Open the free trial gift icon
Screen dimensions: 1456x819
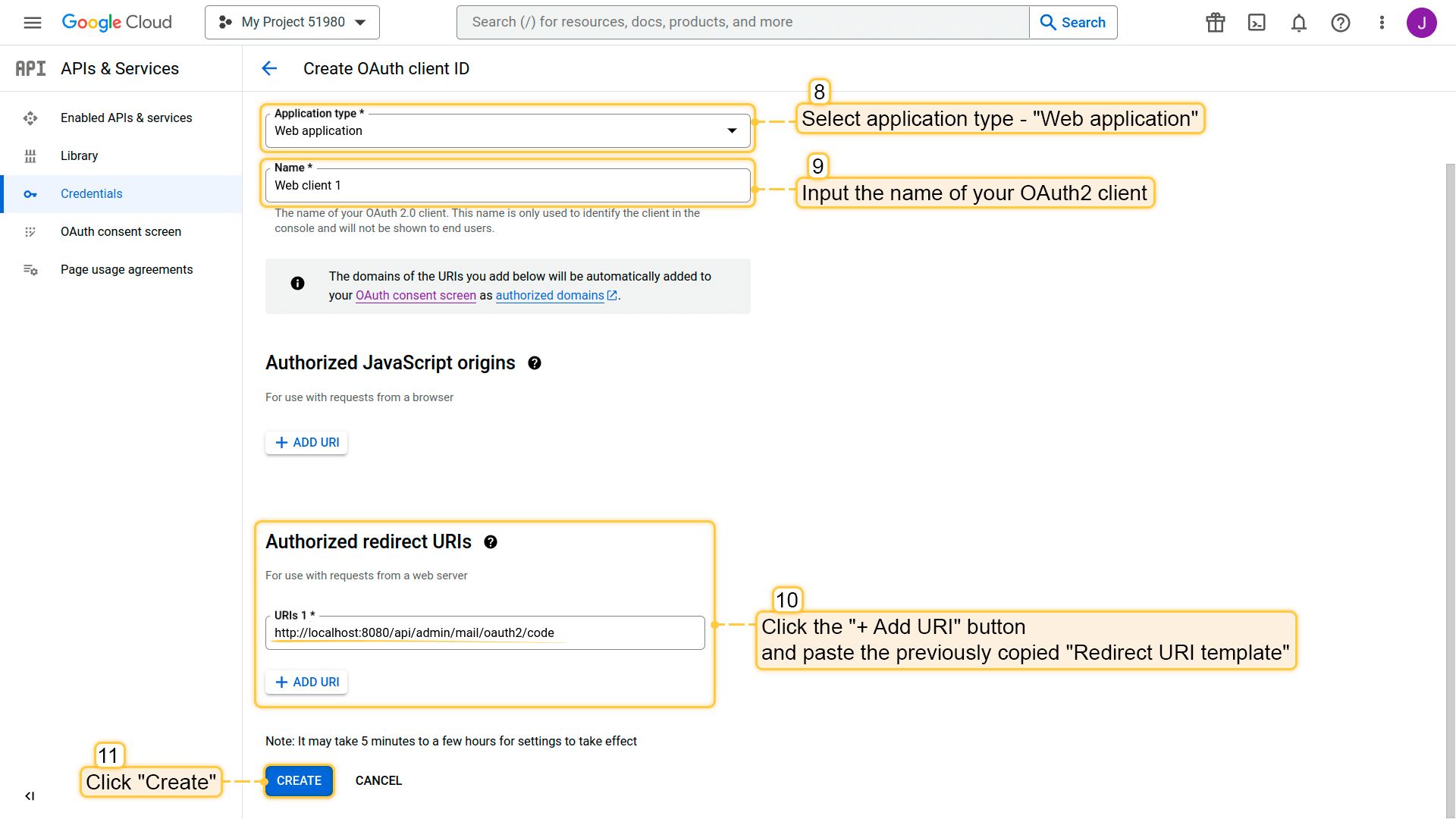click(1215, 23)
